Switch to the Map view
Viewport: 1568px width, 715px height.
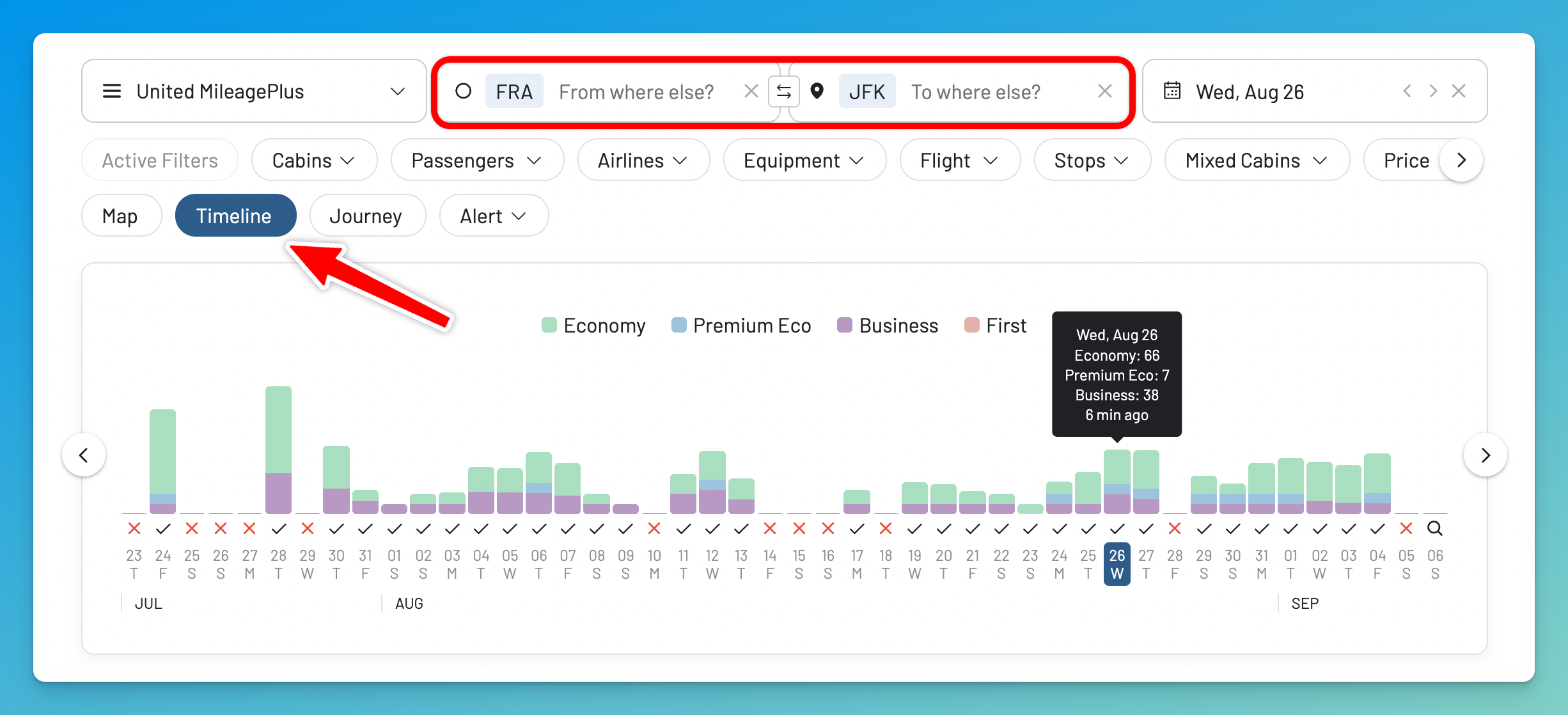[121, 216]
